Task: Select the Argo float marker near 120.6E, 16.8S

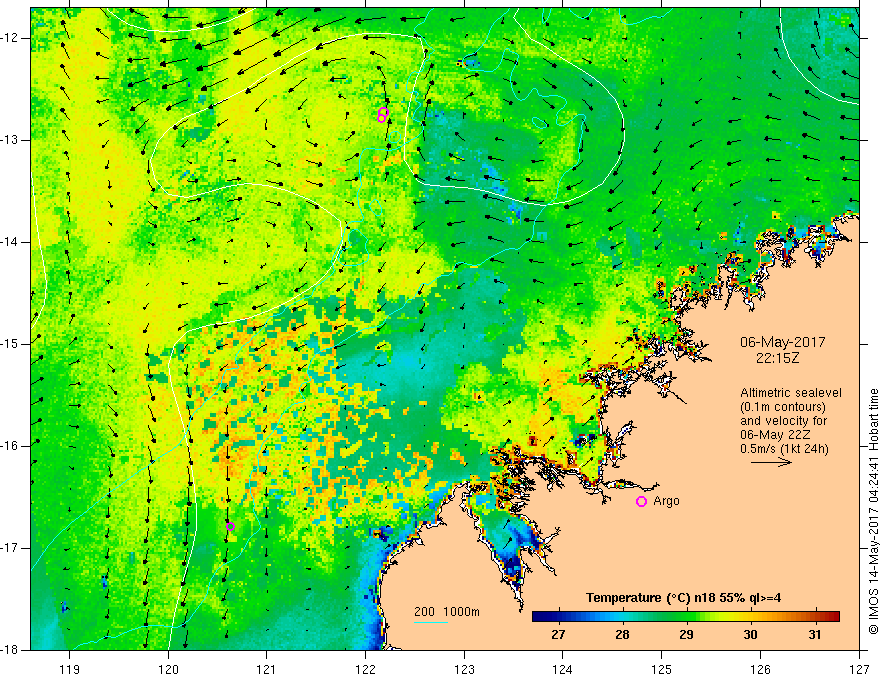Action: 230,526
